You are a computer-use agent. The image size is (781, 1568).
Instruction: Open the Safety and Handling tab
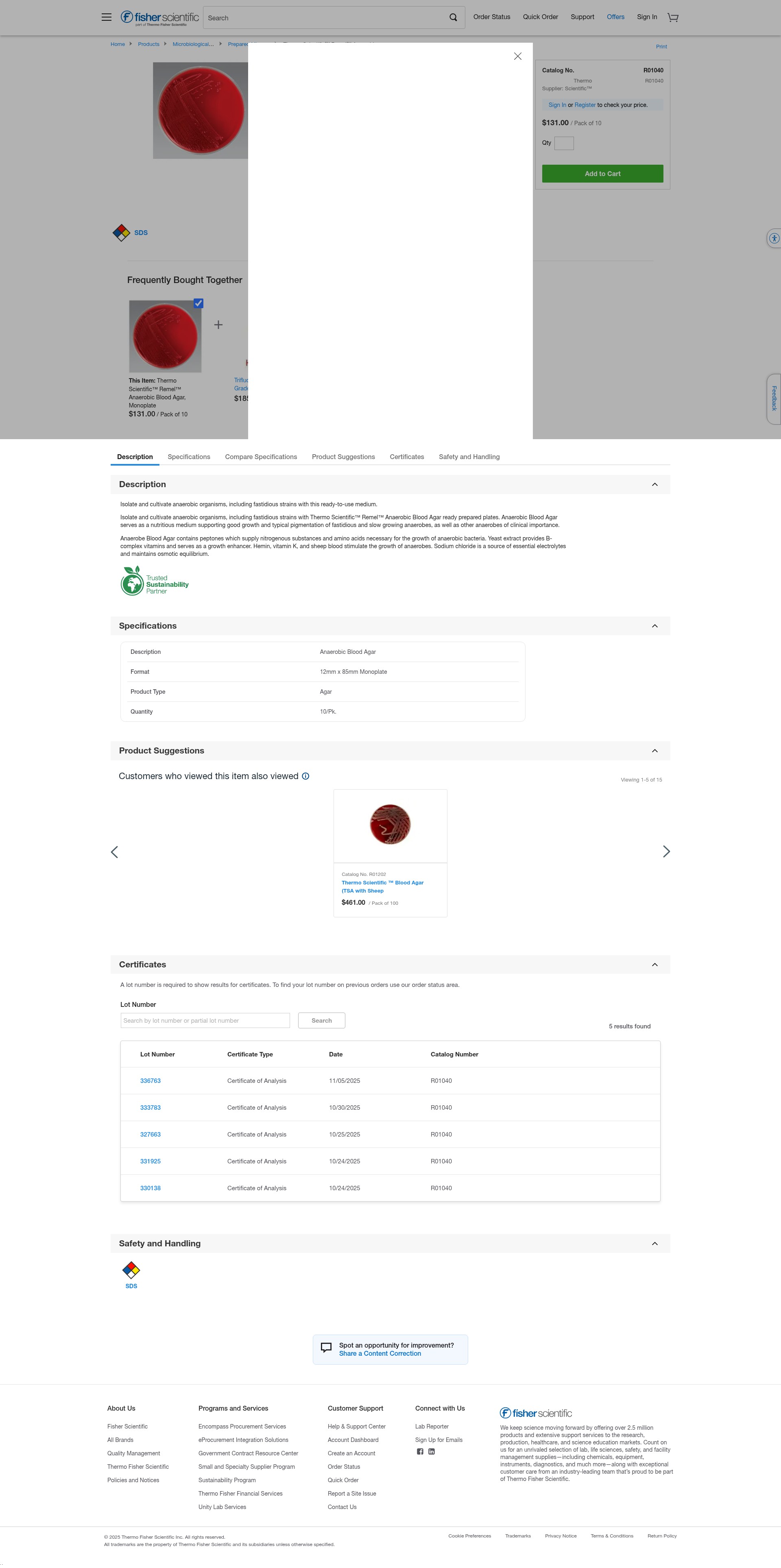(469, 457)
